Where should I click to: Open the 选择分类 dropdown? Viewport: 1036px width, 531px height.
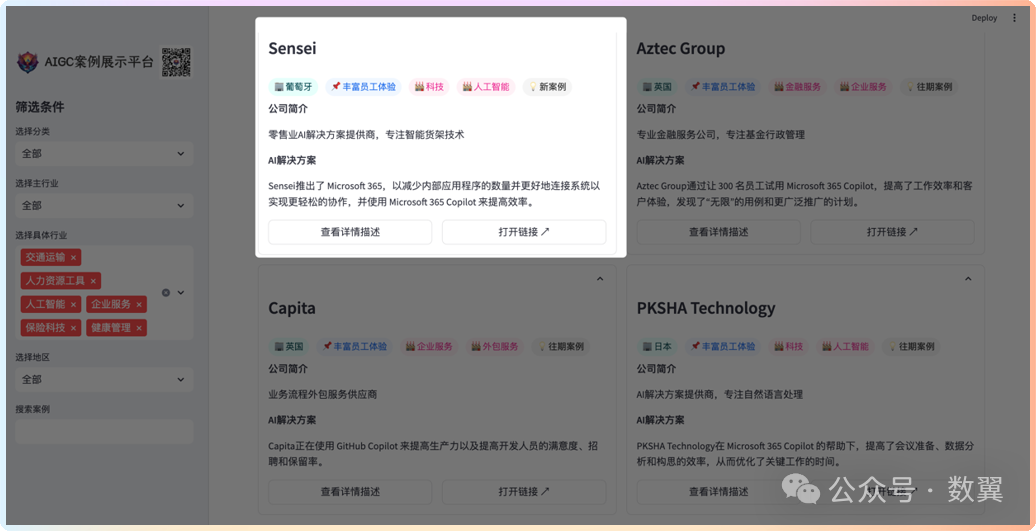[104, 153]
